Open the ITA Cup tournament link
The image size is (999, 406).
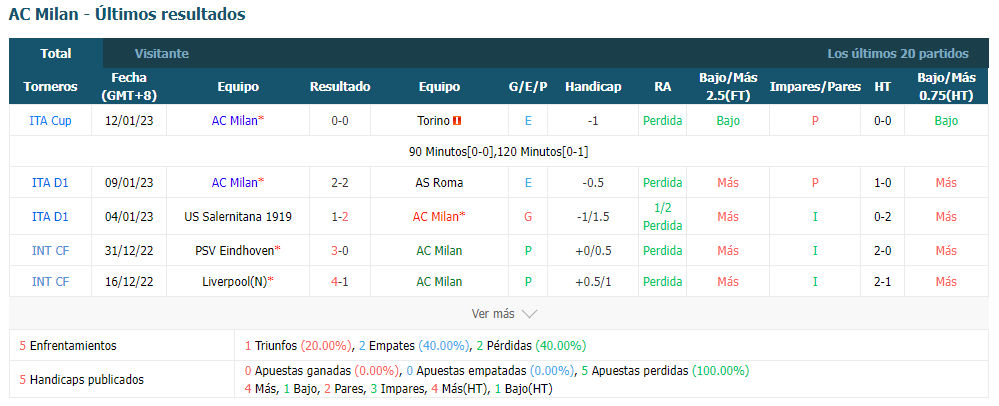tap(50, 120)
